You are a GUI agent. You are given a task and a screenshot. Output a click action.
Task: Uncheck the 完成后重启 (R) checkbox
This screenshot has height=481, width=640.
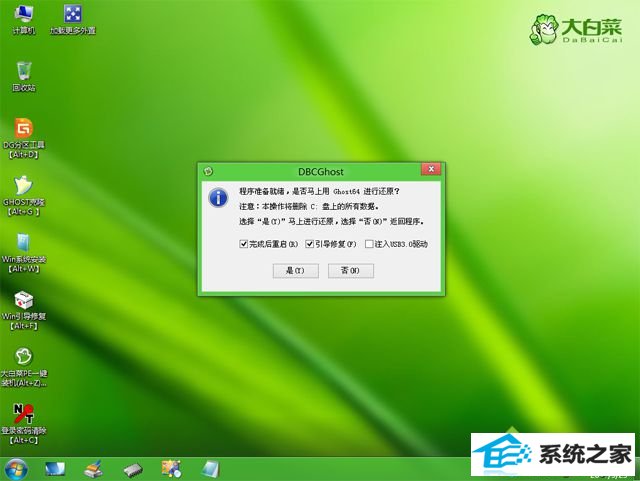pyautogui.click(x=244, y=243)
